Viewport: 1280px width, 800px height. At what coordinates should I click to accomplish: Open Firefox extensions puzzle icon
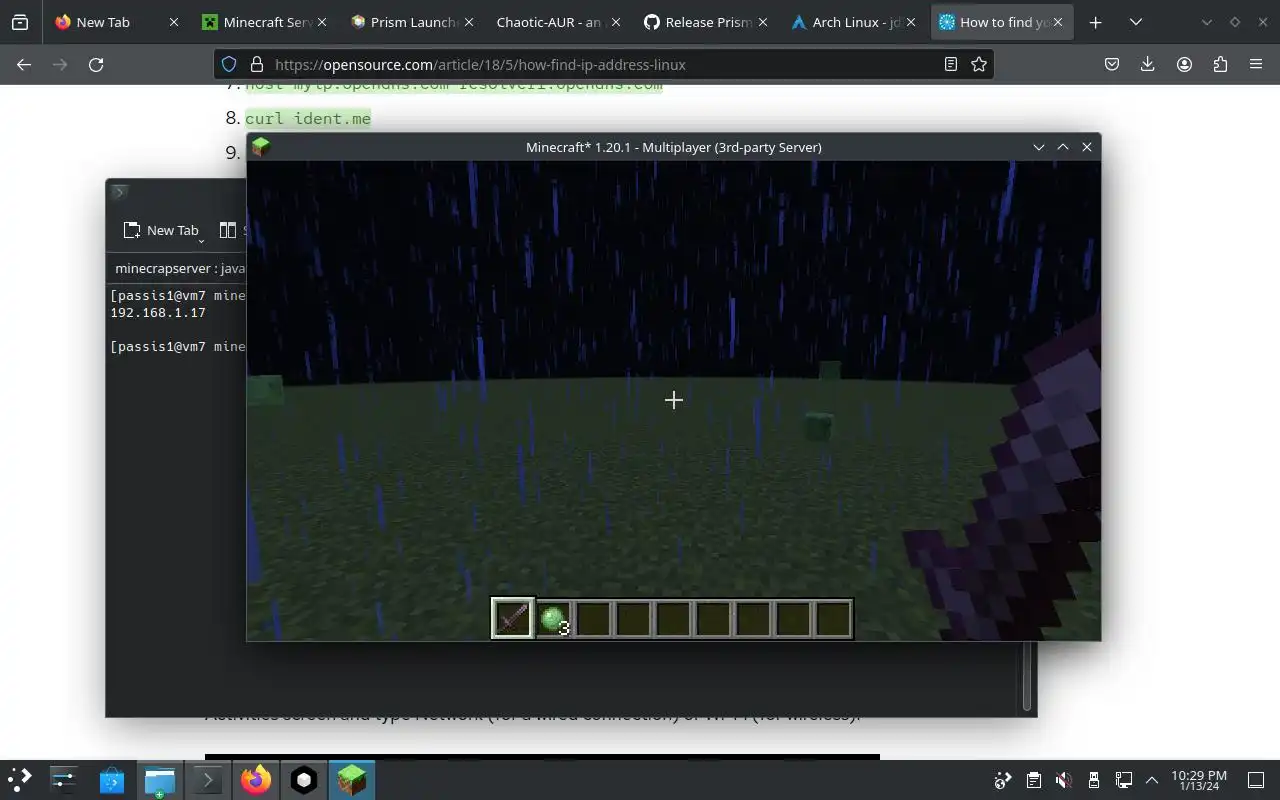click(x=1220, y=64)
